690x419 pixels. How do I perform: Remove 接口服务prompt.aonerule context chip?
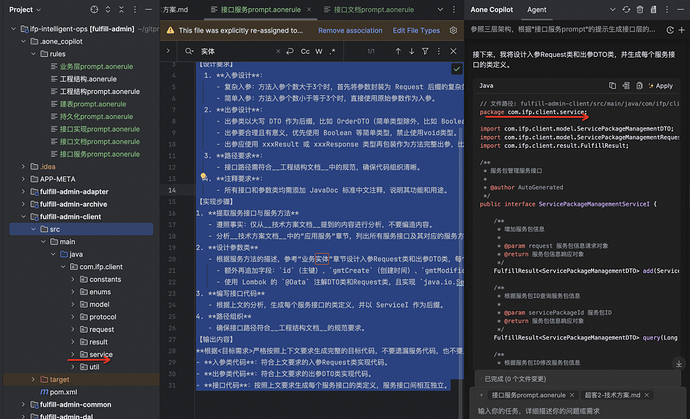coord(572,395)
